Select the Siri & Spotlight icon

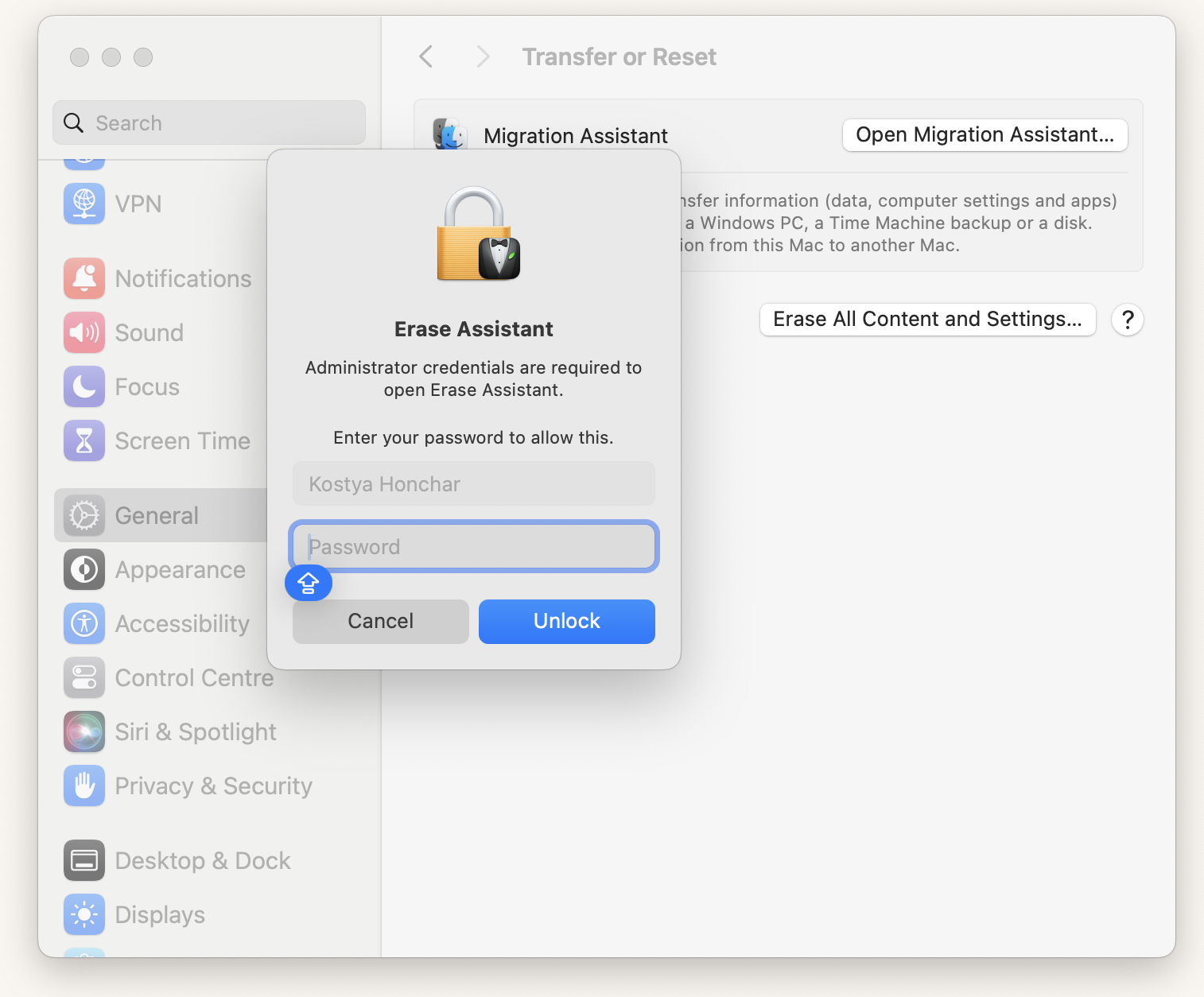[x=84, y=731]
